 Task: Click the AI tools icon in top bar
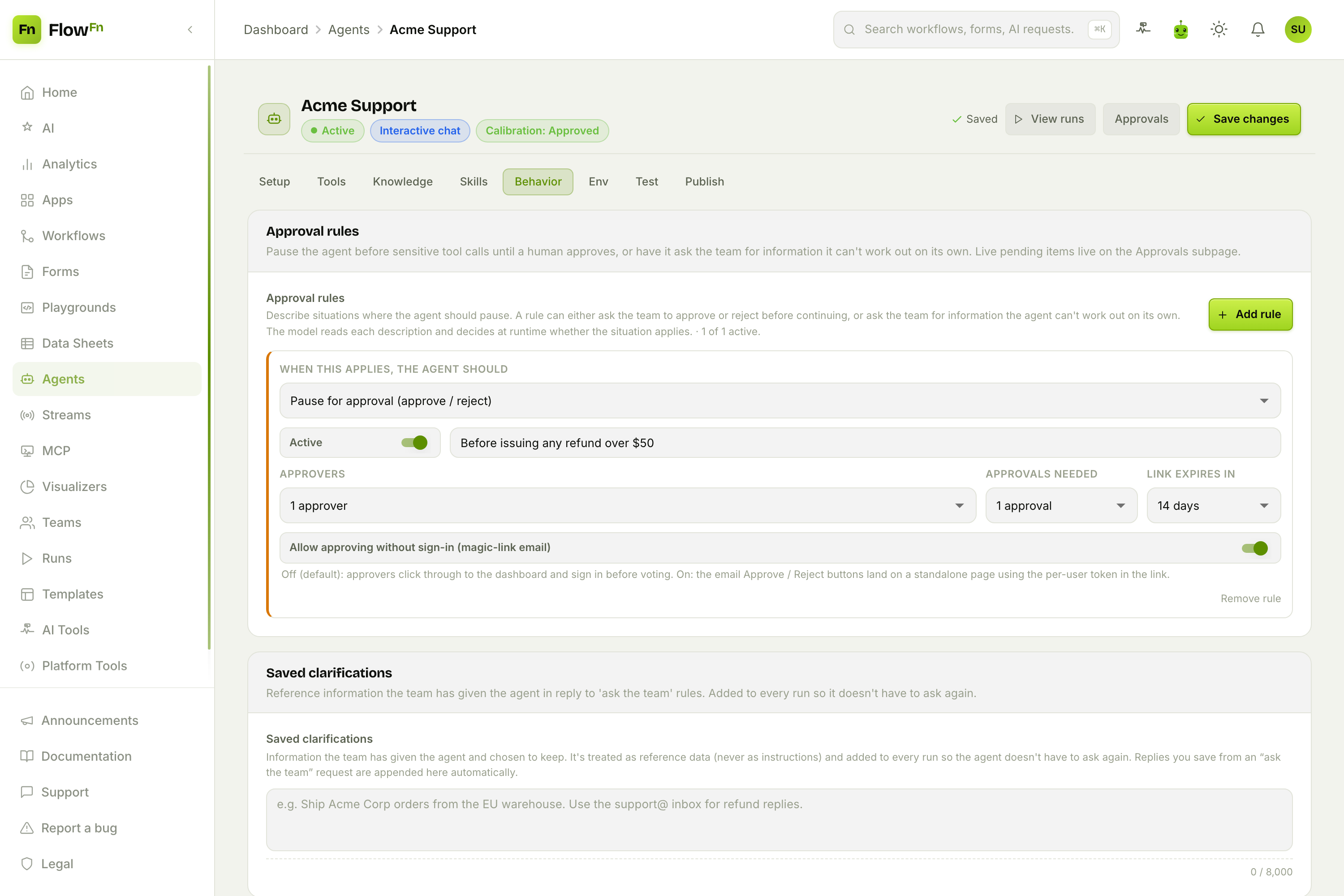1143,29
